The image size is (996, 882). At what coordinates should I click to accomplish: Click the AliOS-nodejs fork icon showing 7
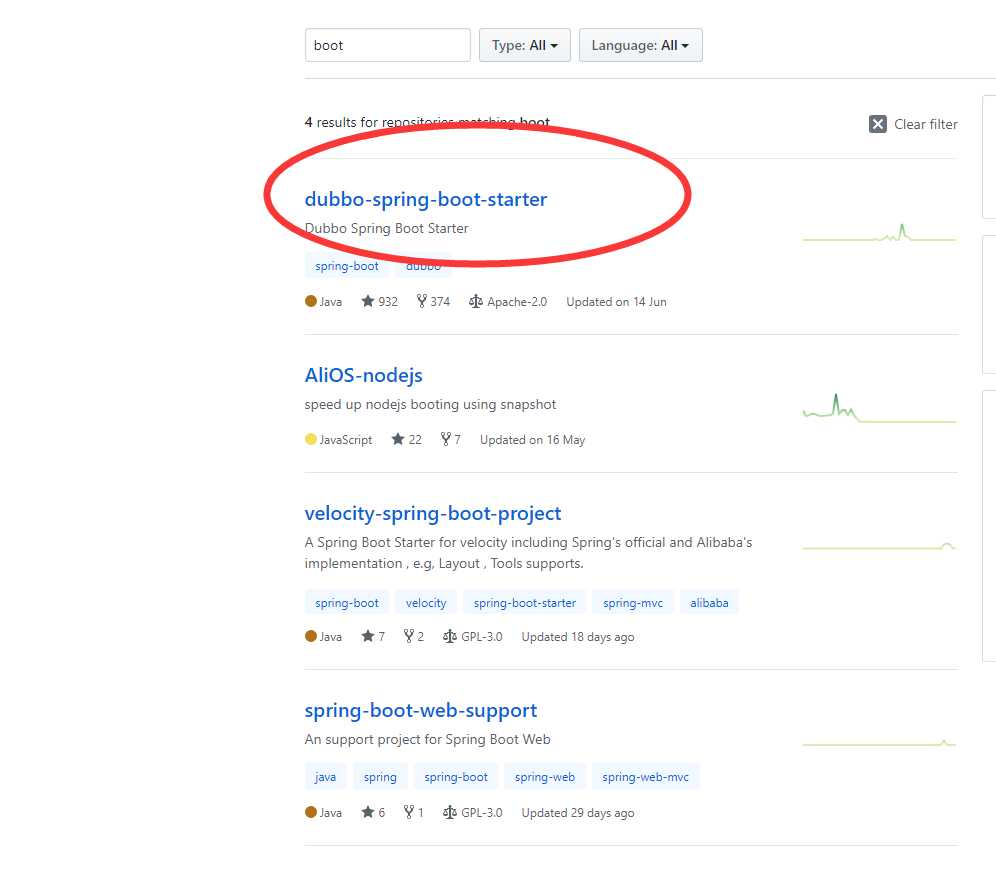tap(446, 439)
